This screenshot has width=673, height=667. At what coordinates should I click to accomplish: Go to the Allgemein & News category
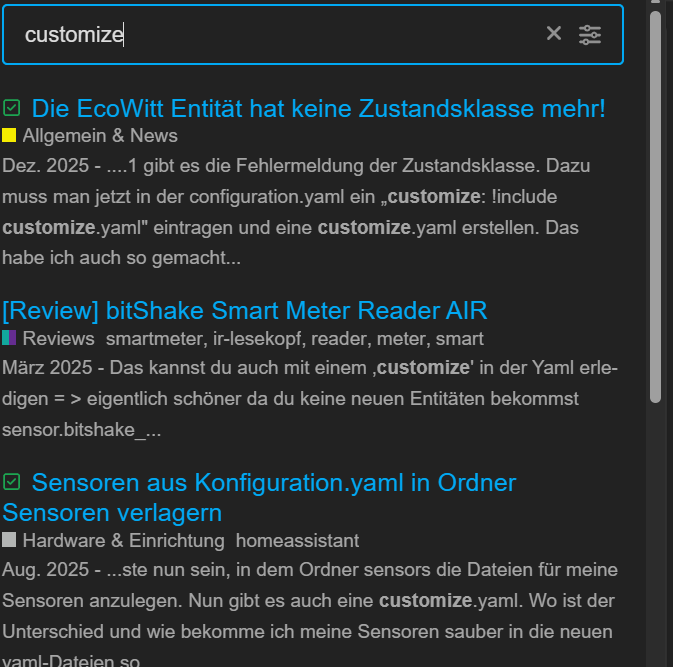(100, 135)
